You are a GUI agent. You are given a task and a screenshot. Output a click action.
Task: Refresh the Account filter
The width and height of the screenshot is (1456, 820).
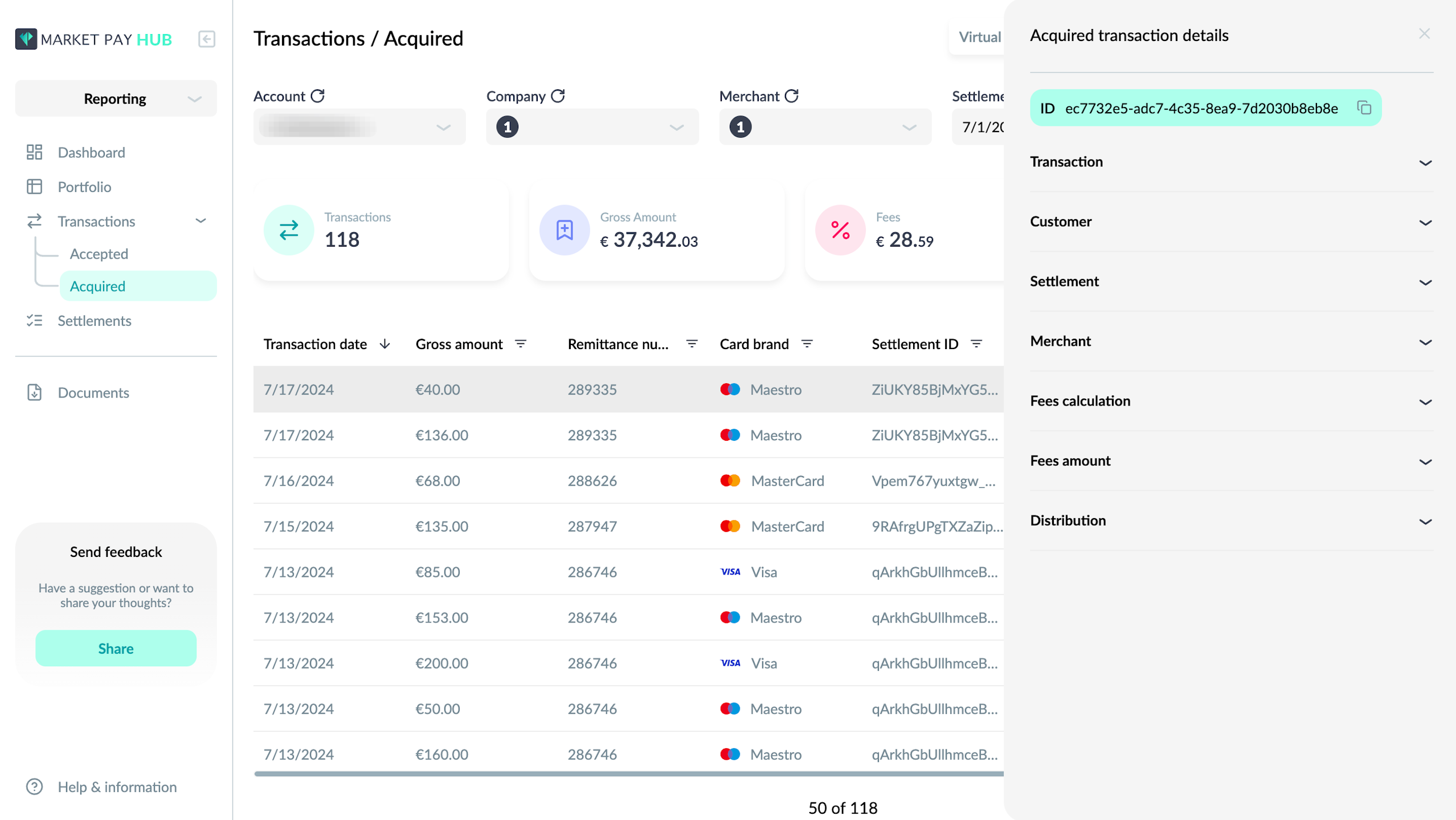318,96
